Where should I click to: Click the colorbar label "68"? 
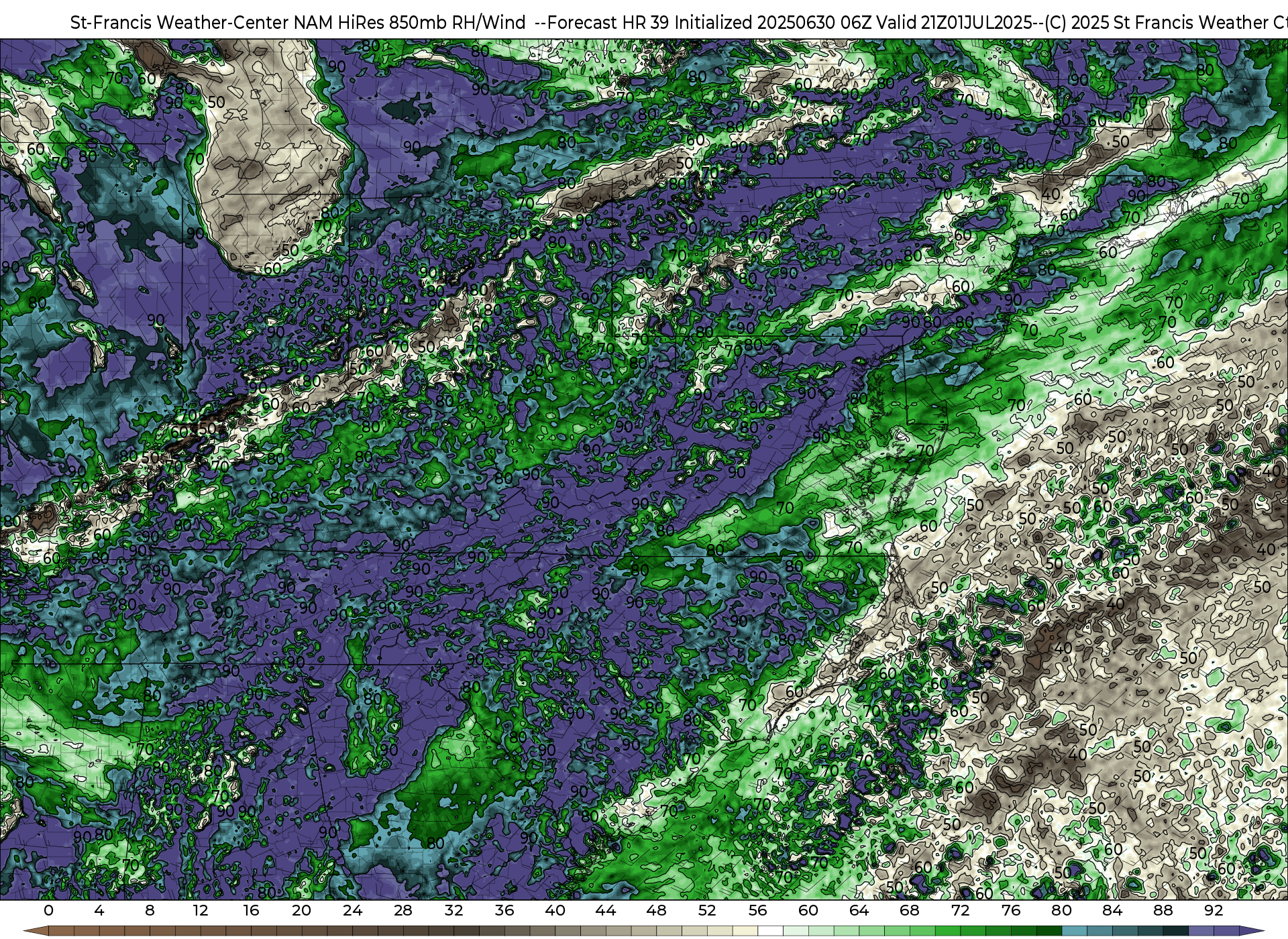point(910,911)
